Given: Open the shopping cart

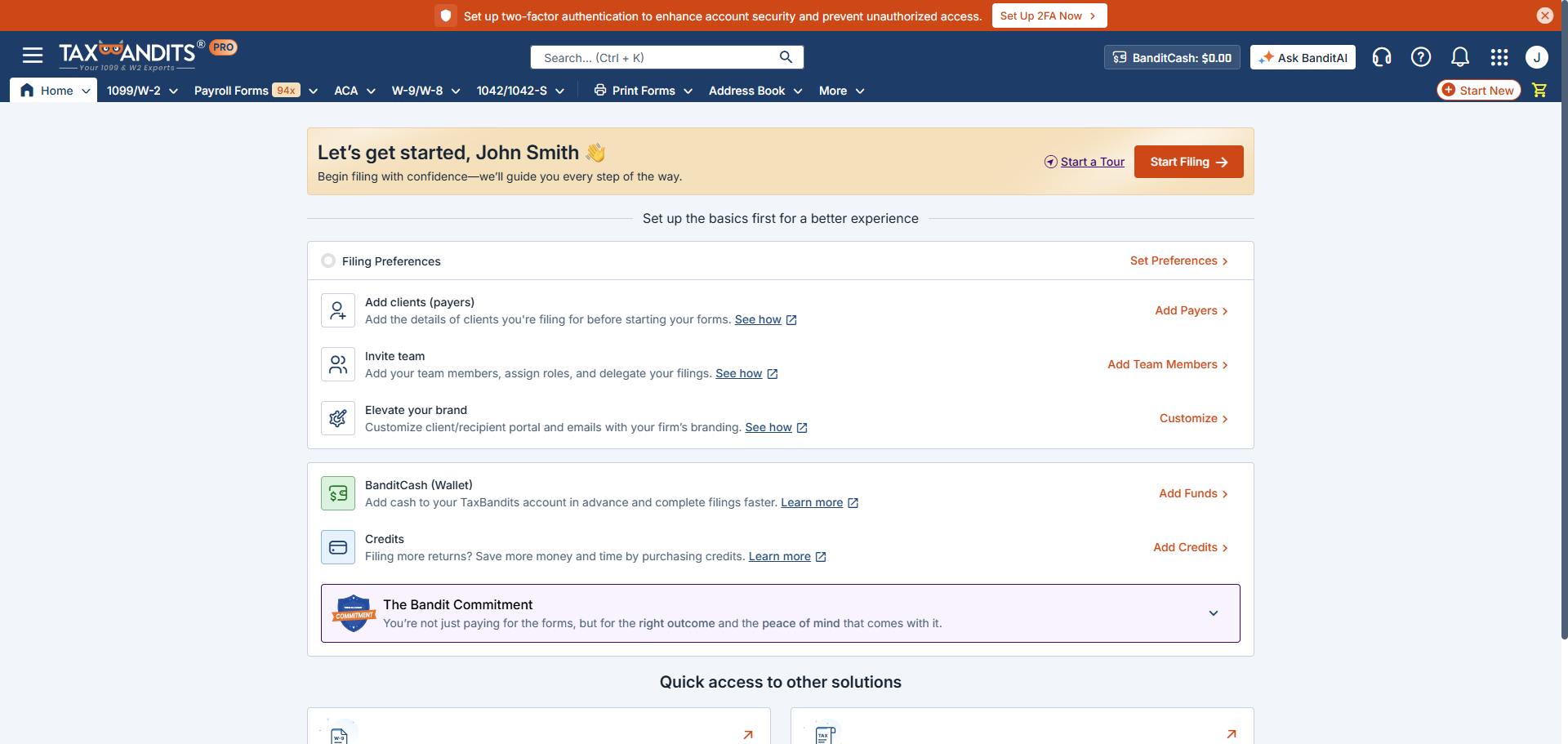Looking at the screenshot, I should click(x=1539, y=91).
